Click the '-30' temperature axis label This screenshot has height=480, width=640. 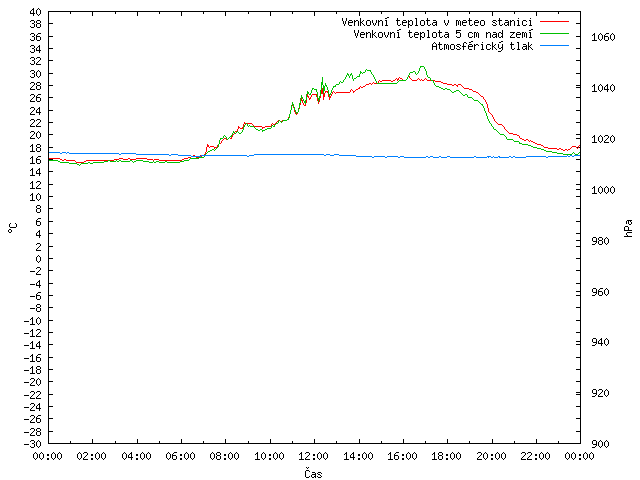tap(33, 444)
